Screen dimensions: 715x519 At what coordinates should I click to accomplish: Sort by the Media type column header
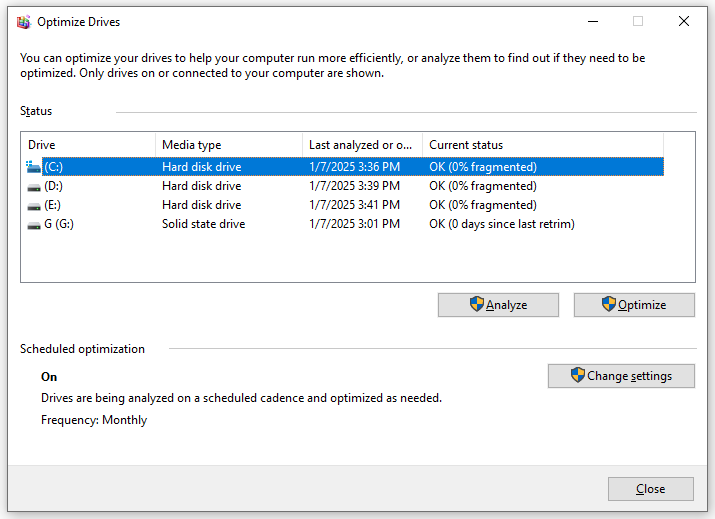click(229, 145)
